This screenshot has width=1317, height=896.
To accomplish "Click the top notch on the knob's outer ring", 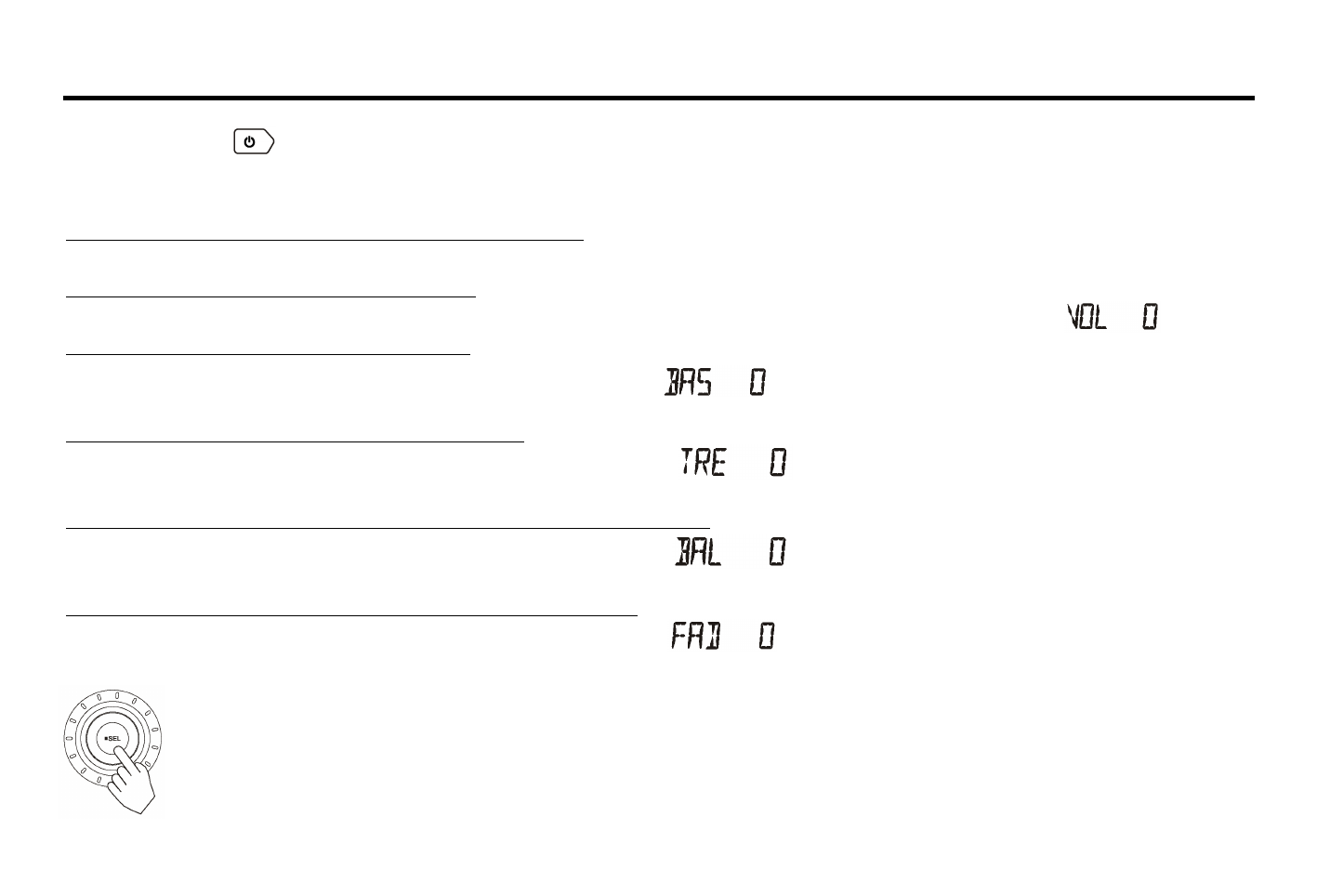I will tap(116, 694).
